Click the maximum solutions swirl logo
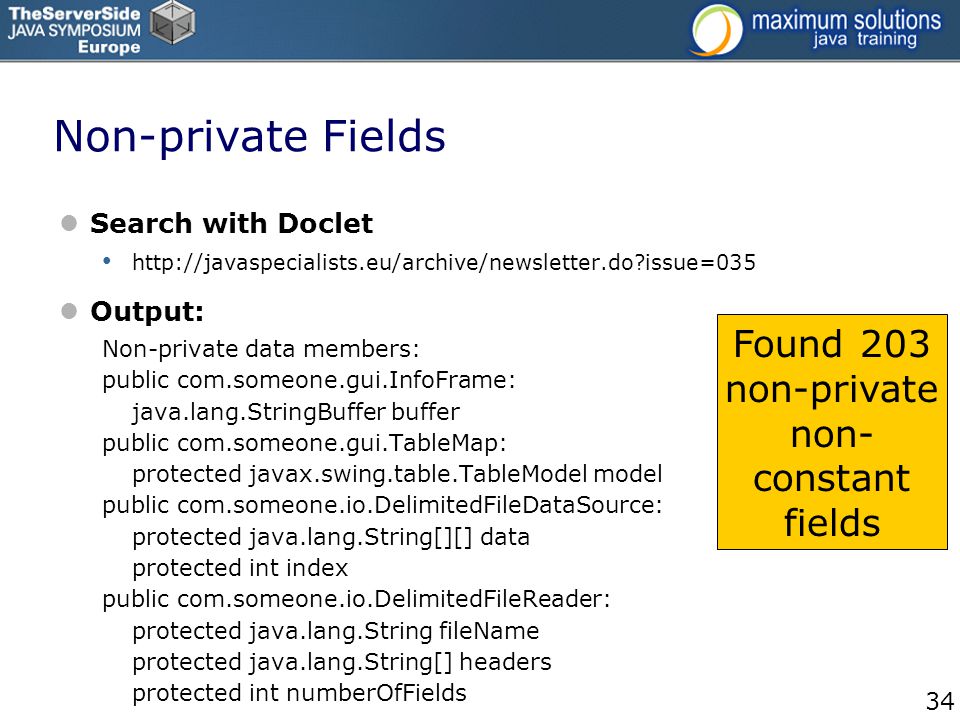The height and width of the screenshot is (720, 960). click(716, 30)
